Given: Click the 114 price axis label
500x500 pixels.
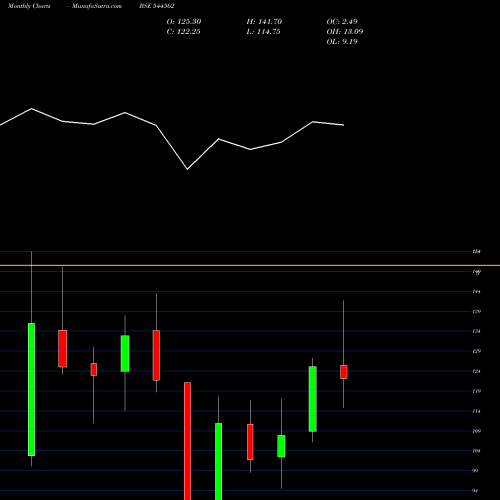Looking at the screenshot, I should click(x=476, y=411).
